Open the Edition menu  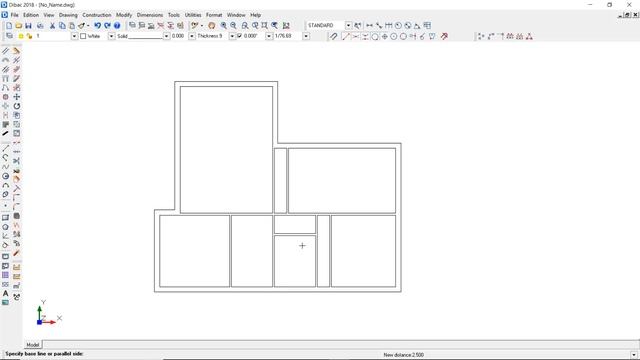[31, 15]
